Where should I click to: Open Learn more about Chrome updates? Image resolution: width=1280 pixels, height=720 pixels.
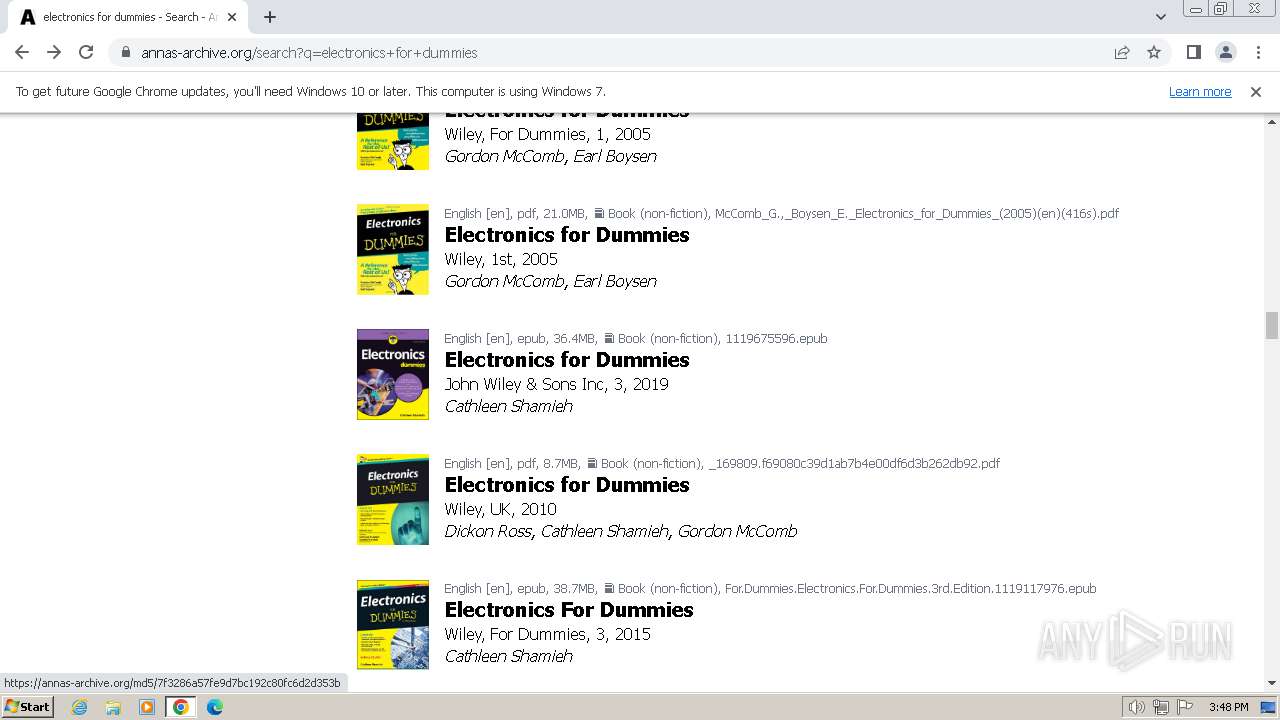(1200, 91)
